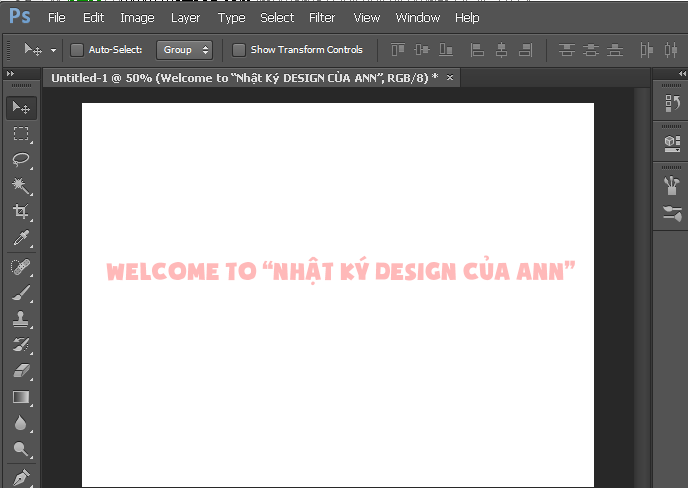
Task: Select the Eraser tool
Action: pyautogui.click(x=21, y=371)
